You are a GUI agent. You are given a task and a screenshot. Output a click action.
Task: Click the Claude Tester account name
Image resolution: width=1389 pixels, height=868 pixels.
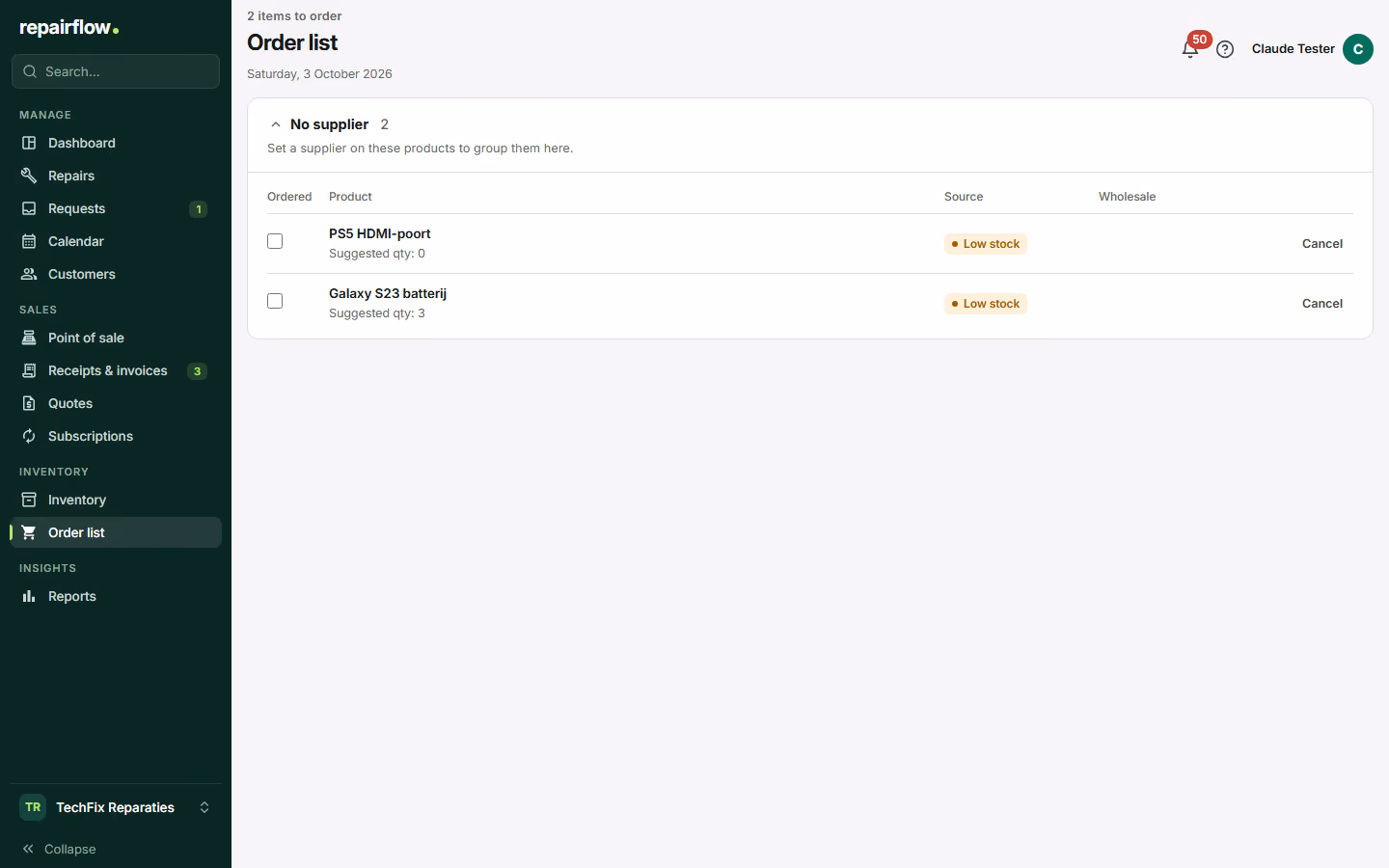tap(1293, 49)
